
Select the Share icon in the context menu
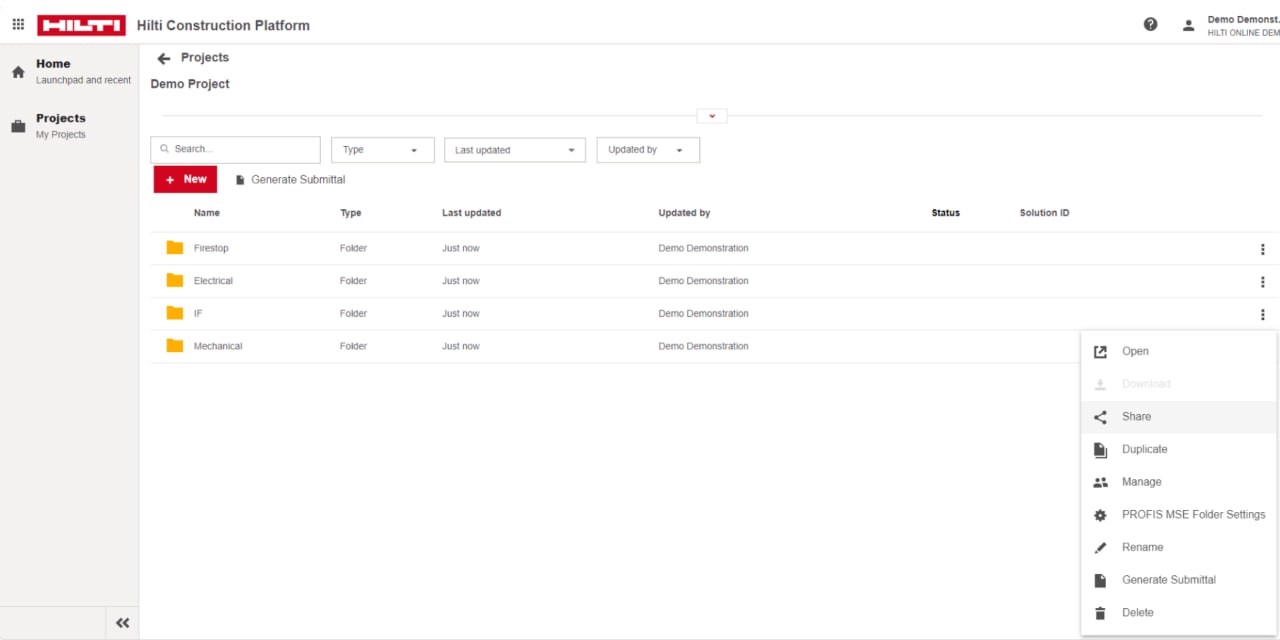click(1100, 417)
